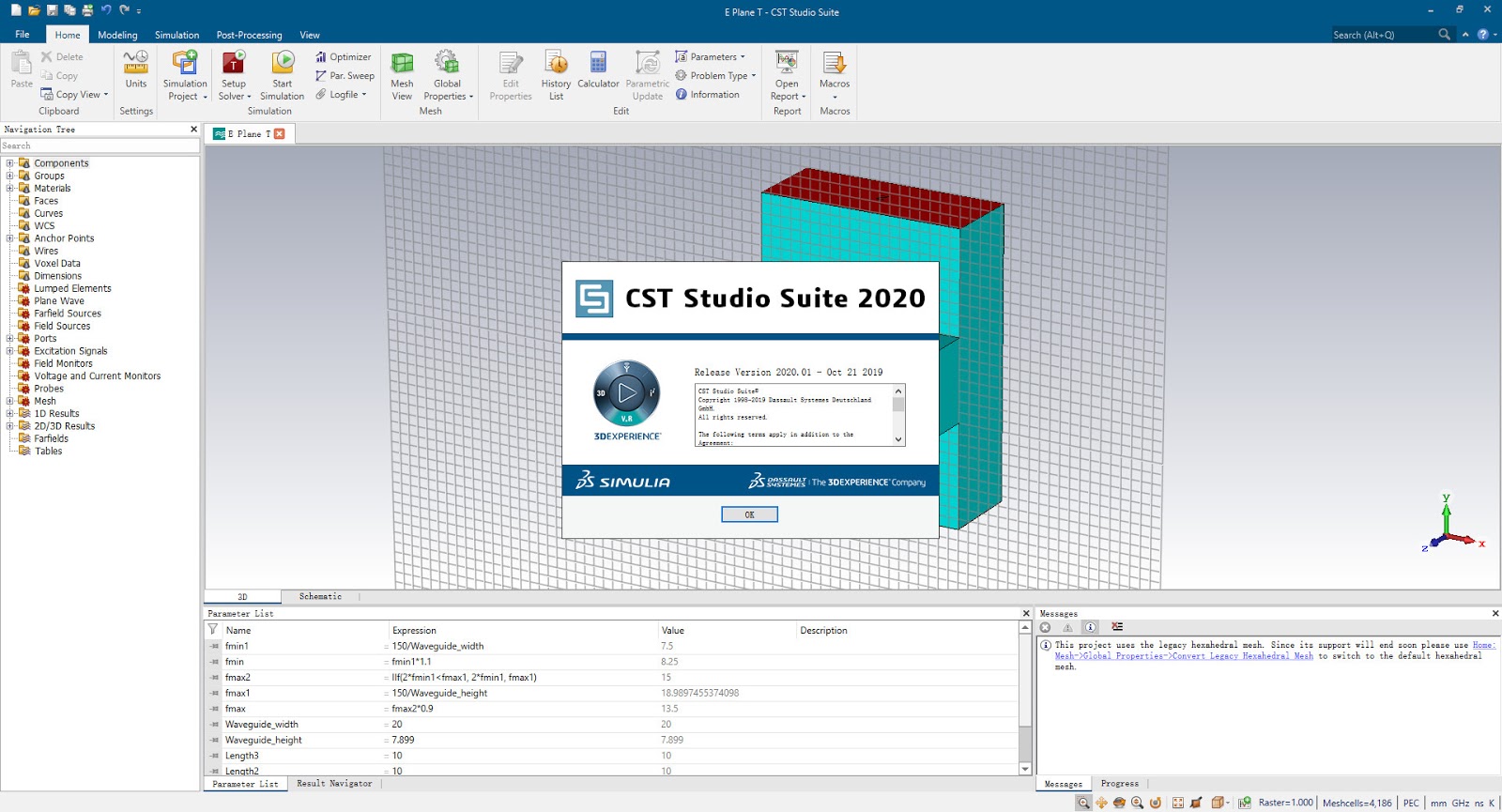Click the help question mark icon

point(1483,35)
